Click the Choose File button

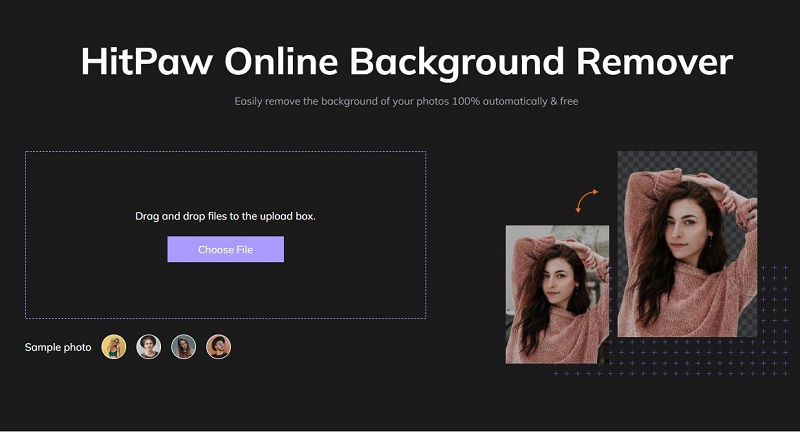coord(226,249)
